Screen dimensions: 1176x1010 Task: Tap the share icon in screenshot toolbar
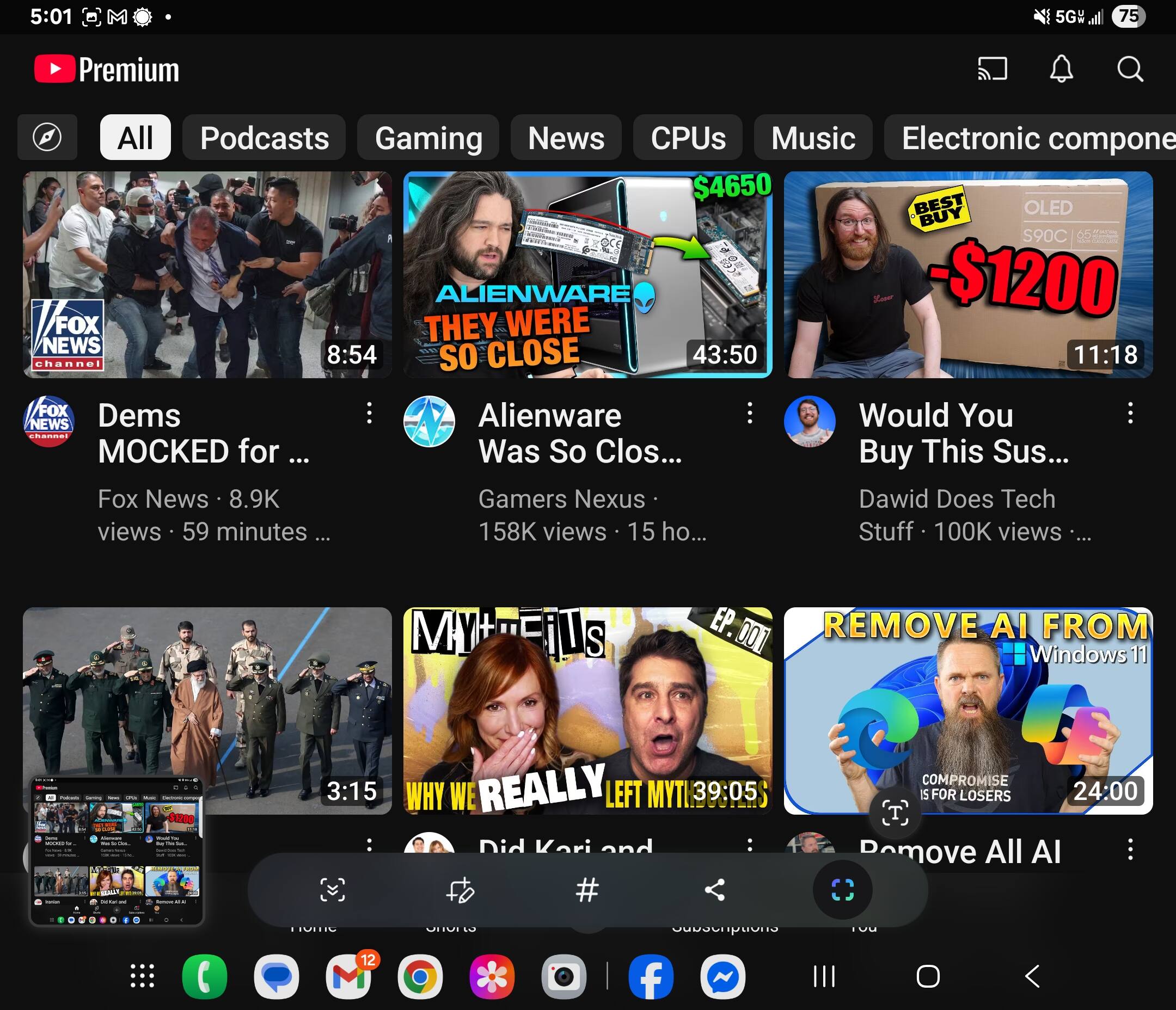point(714,890)
